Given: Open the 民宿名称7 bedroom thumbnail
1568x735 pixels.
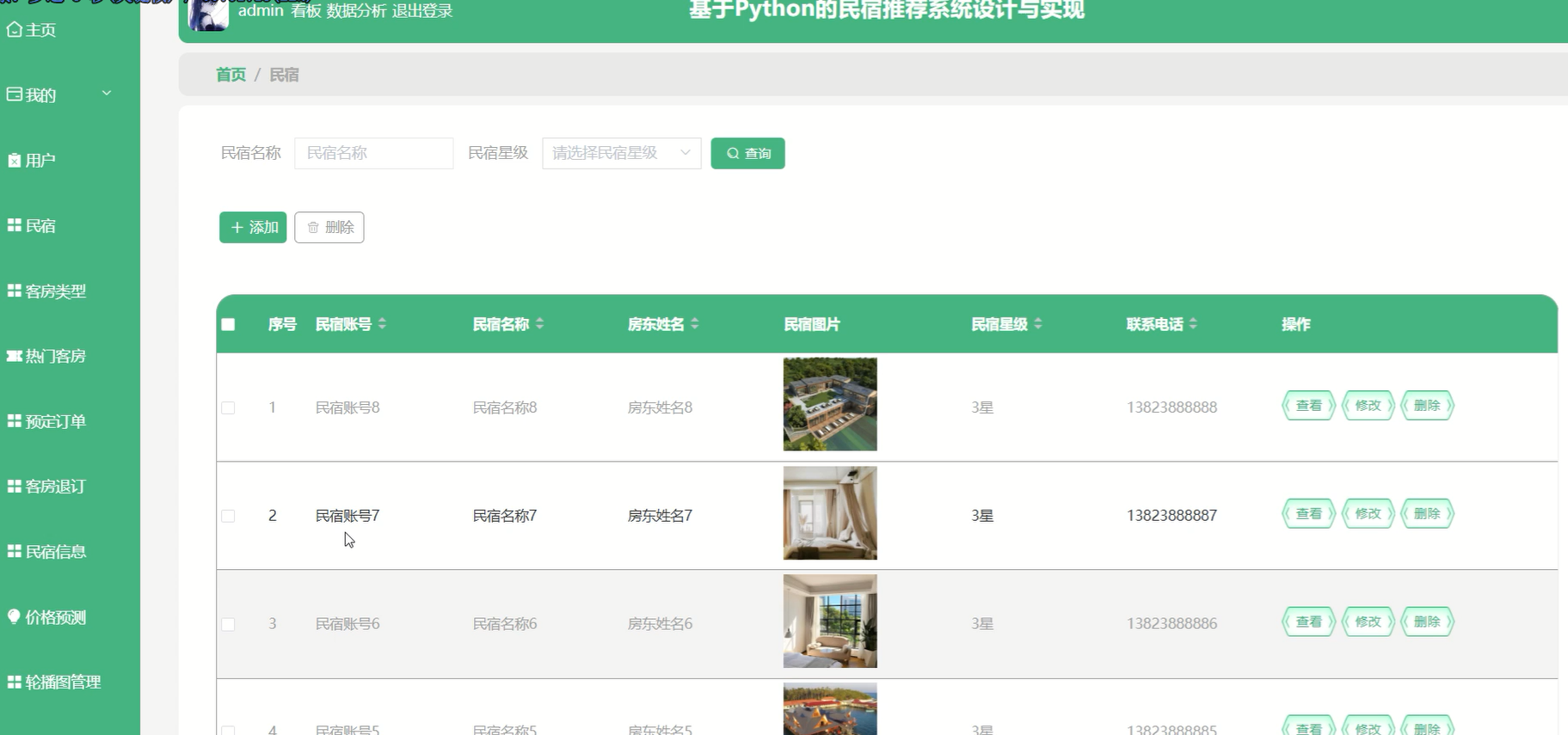Looking at the screenshot, I should [x=830, y=513].
